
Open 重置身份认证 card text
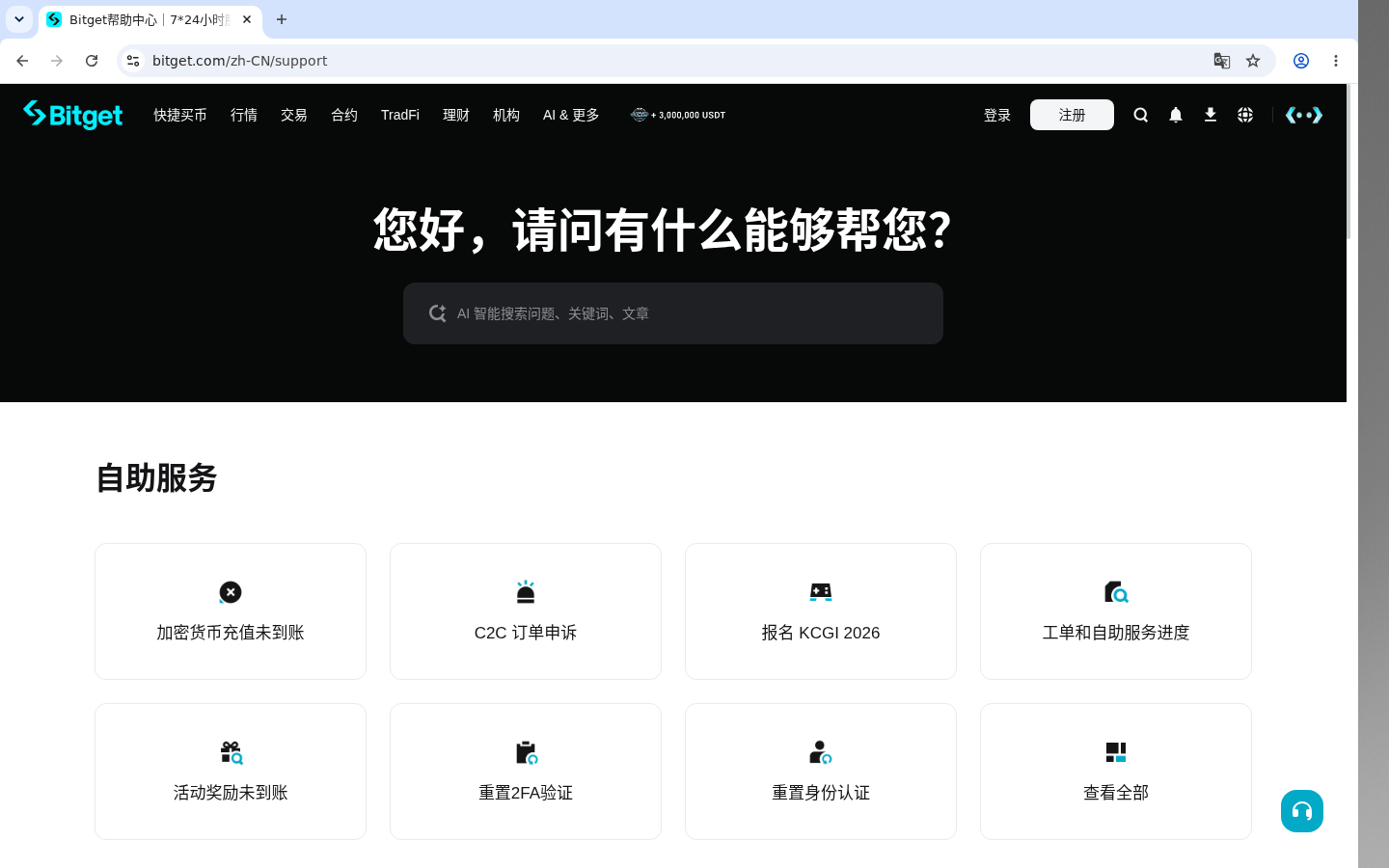pos(821,793)
